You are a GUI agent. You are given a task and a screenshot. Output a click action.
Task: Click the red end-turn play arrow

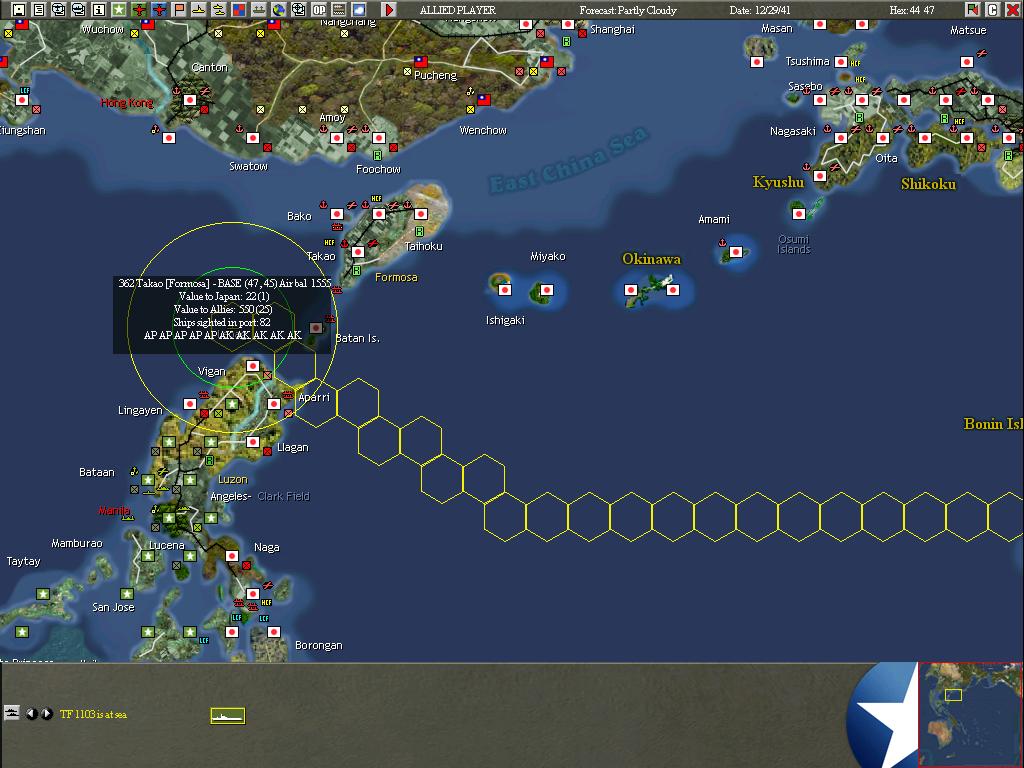pos(389,10)
